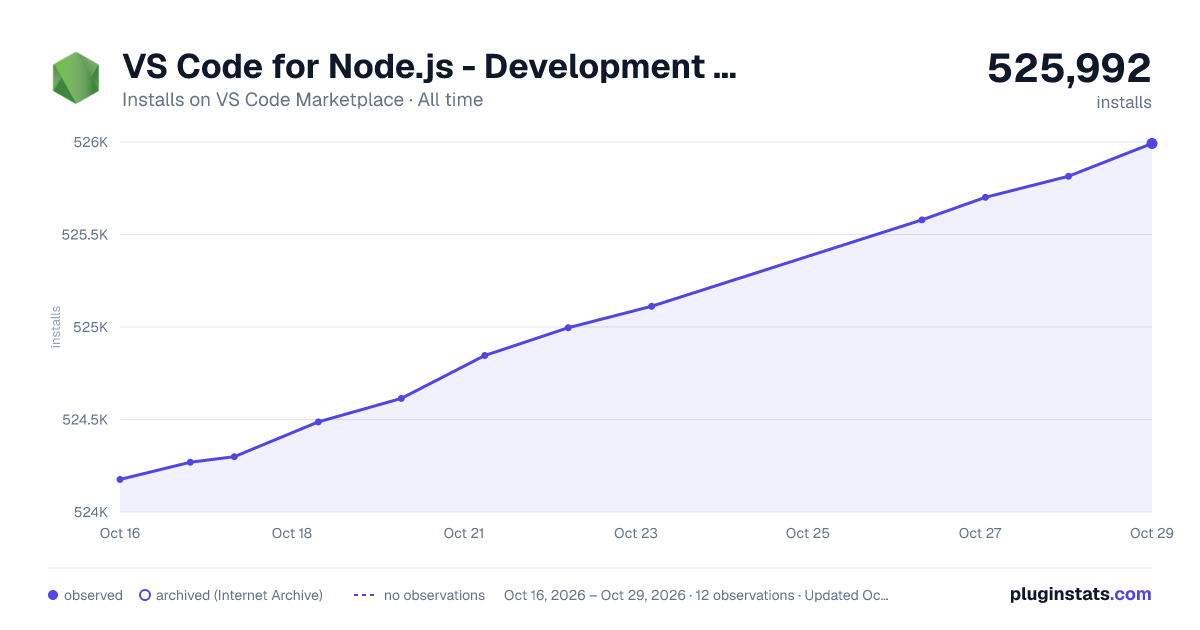Click the 'Oct 29' x-axis label

pyautogui.click(x=1150, y=533)
